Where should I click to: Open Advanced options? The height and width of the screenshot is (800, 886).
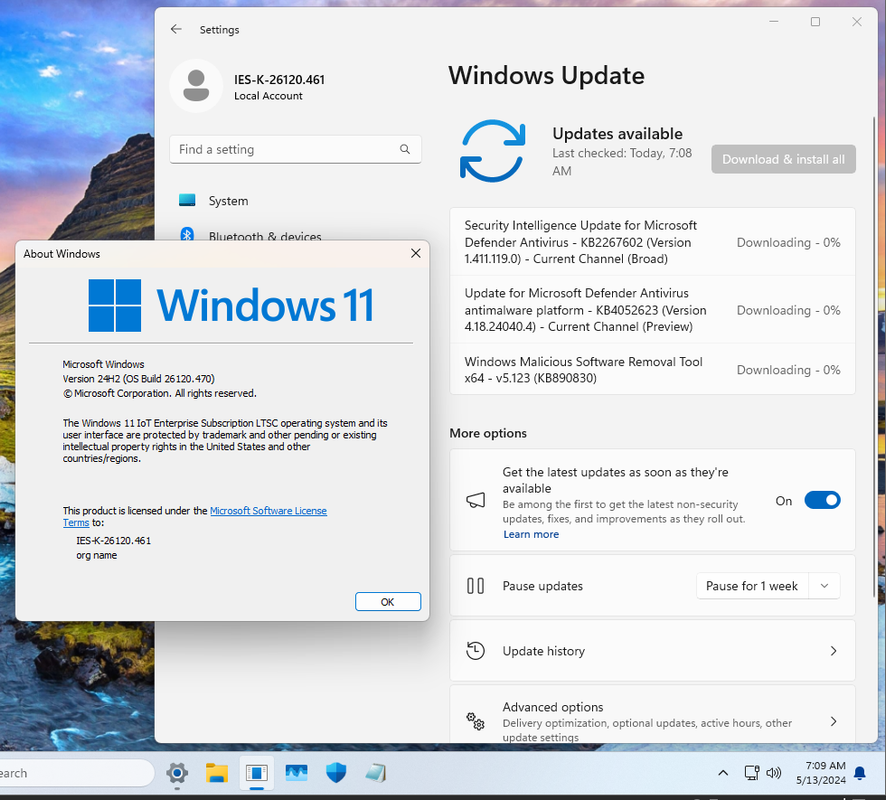652,715
